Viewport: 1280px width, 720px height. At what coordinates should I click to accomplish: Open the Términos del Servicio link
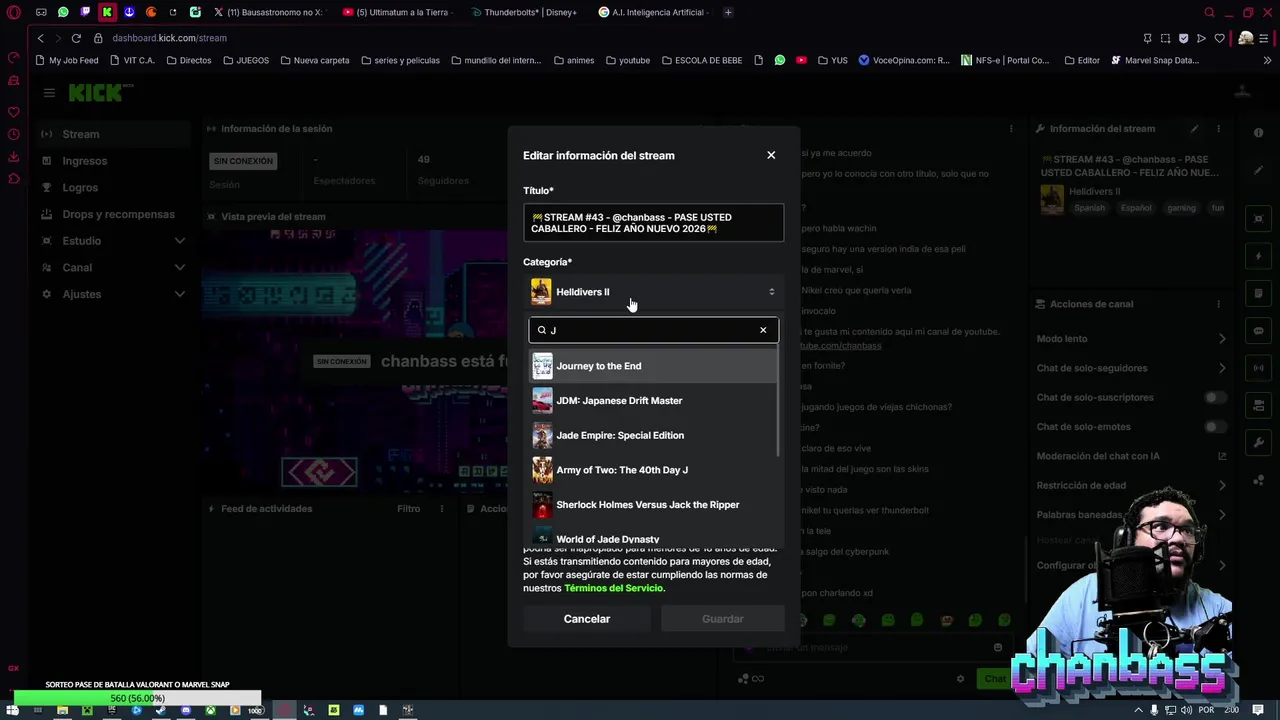pos(613,588)
